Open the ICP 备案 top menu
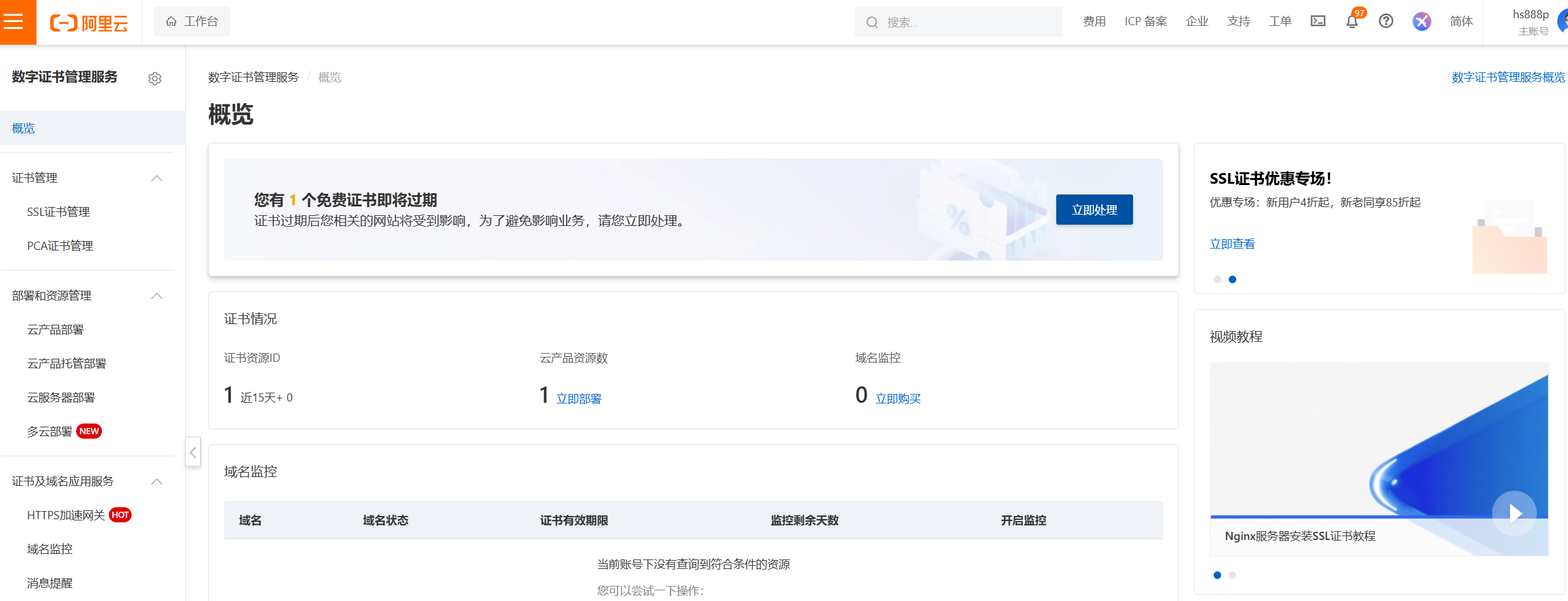The width and height of the screenshot is (1568, 601). click(x=1146, y=21)
